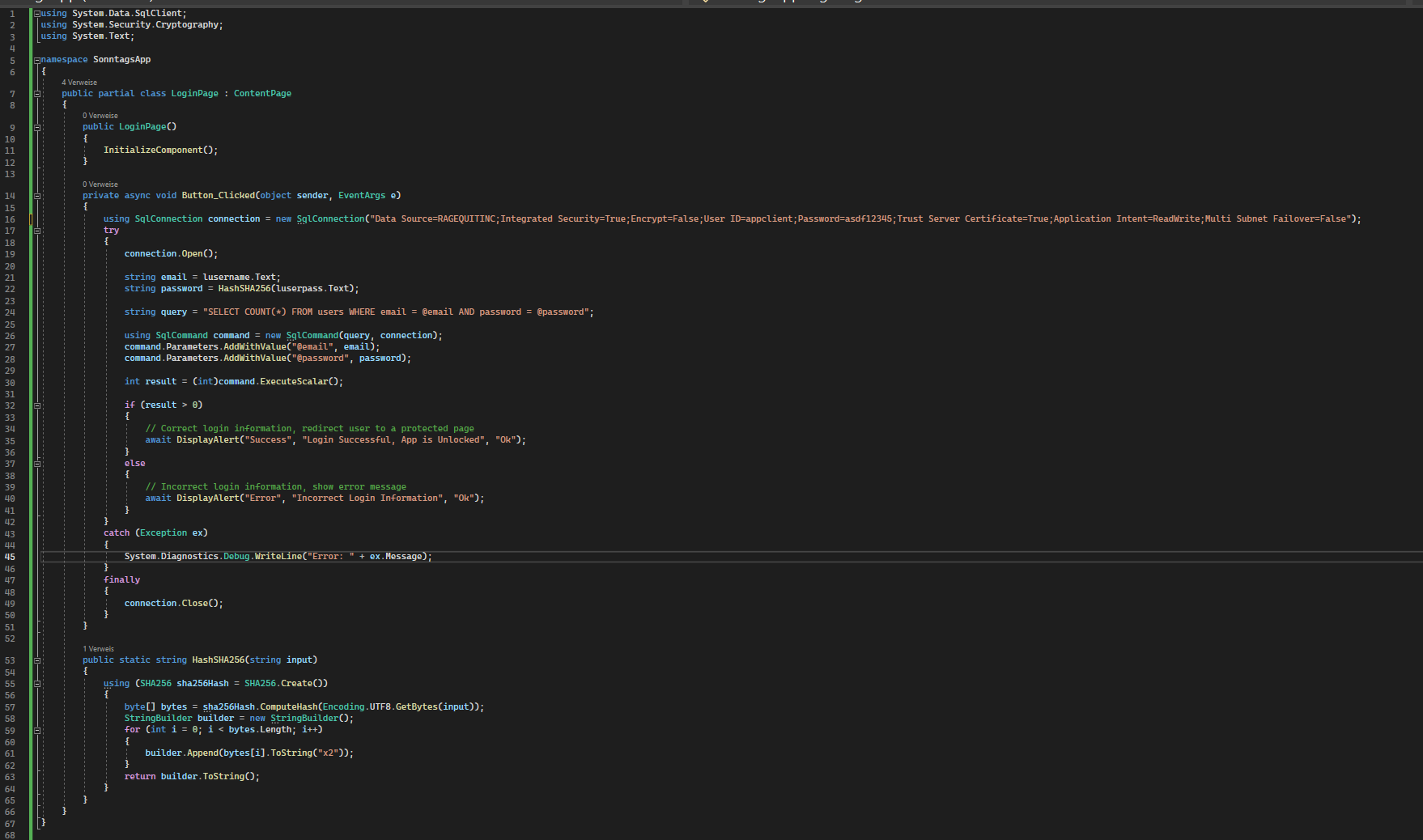
Task: Open '1 Verweis' above HashSHA256 method
Action: [x=99, y=649]
